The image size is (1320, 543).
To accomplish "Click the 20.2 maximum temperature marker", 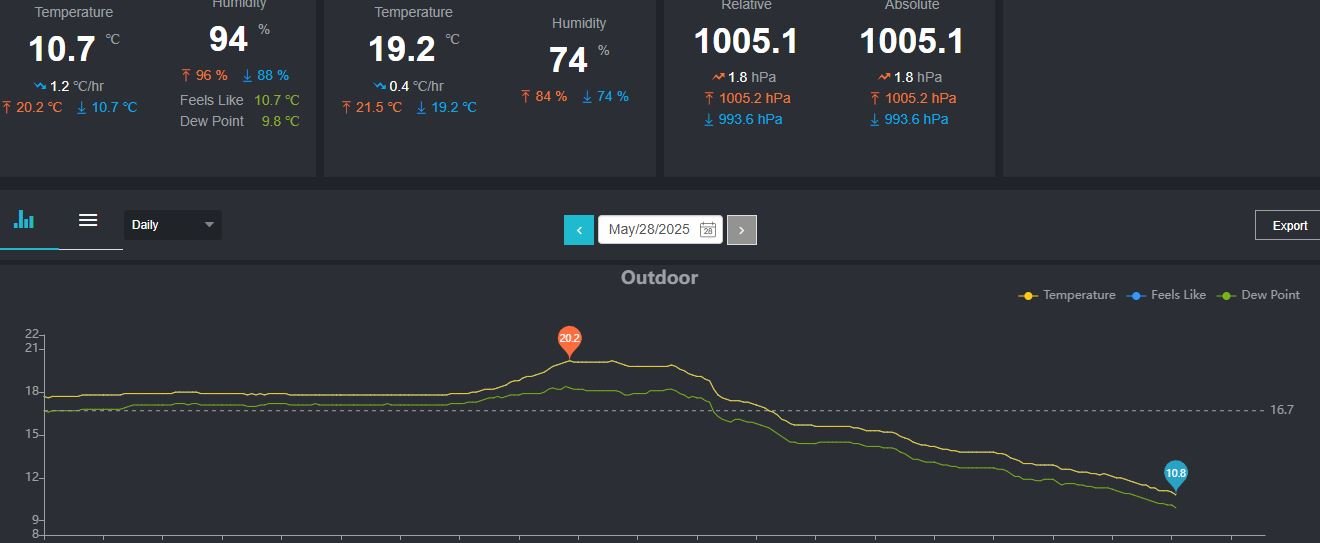I will coord(569,340).
